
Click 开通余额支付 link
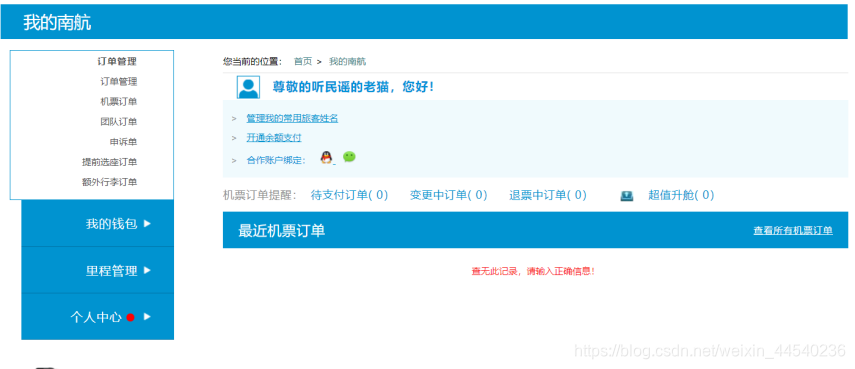[x=274, y=137]
